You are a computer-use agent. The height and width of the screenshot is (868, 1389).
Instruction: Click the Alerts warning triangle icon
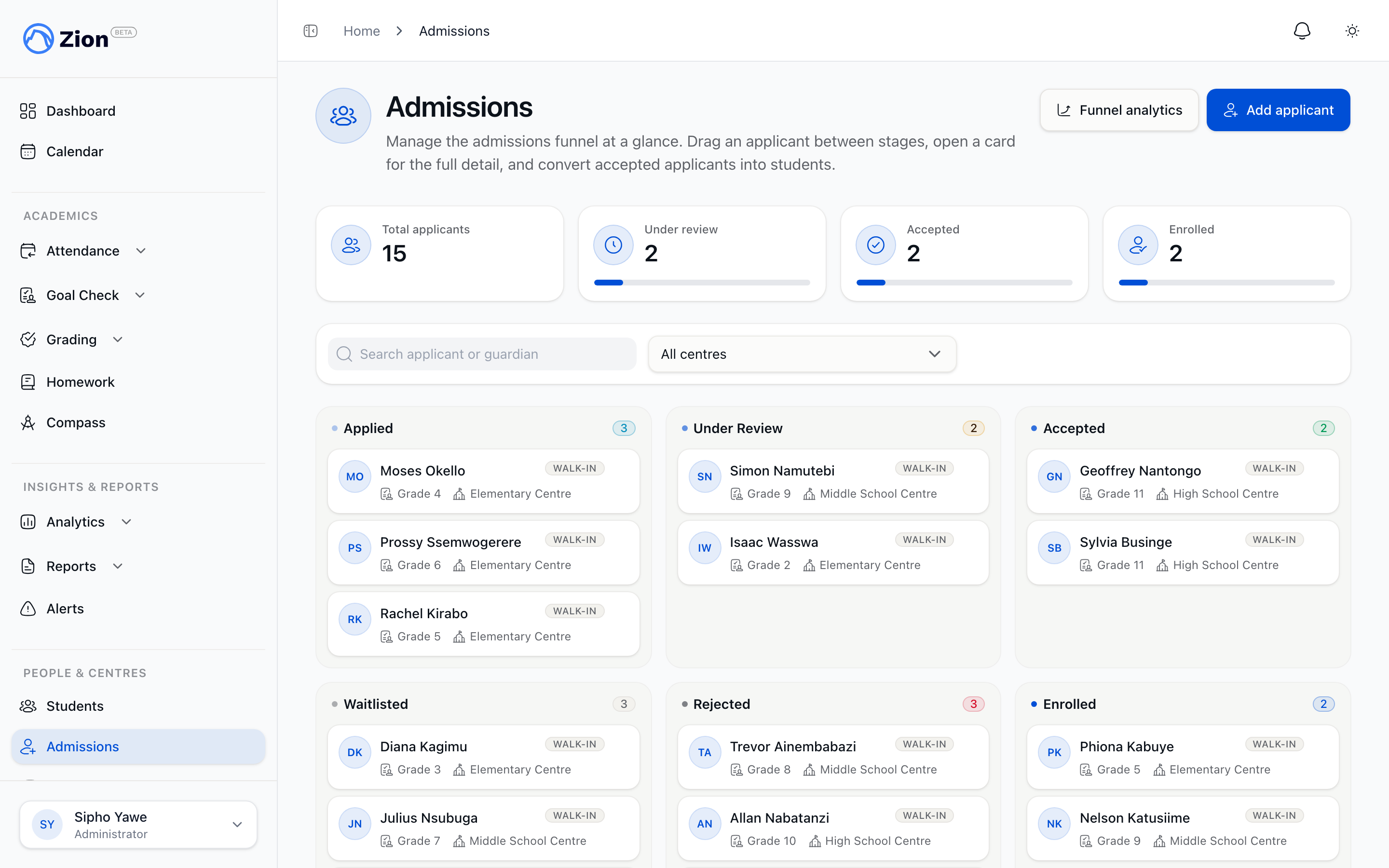click(27, 609)
